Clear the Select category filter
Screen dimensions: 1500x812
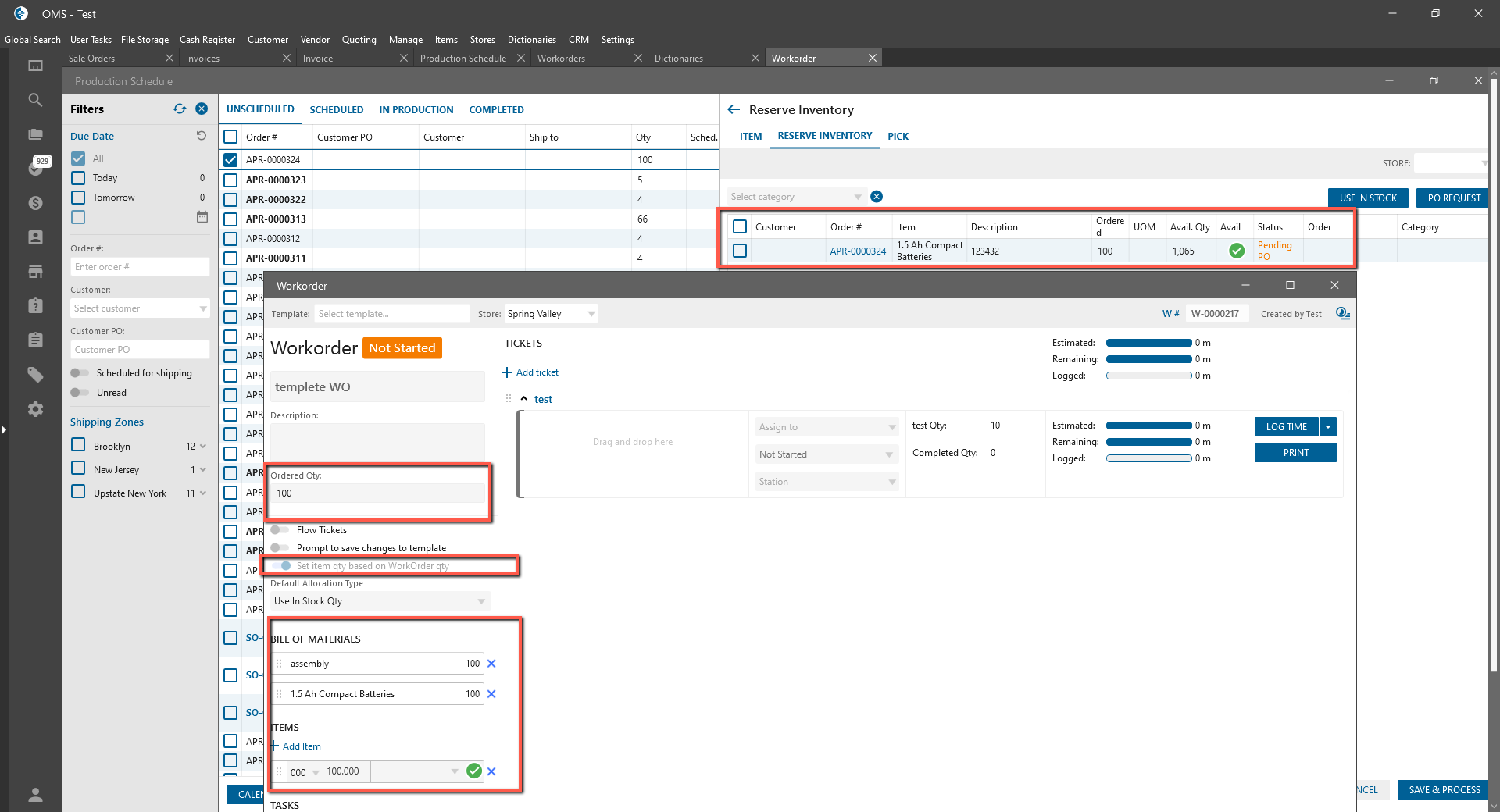(x=877, y=197)
